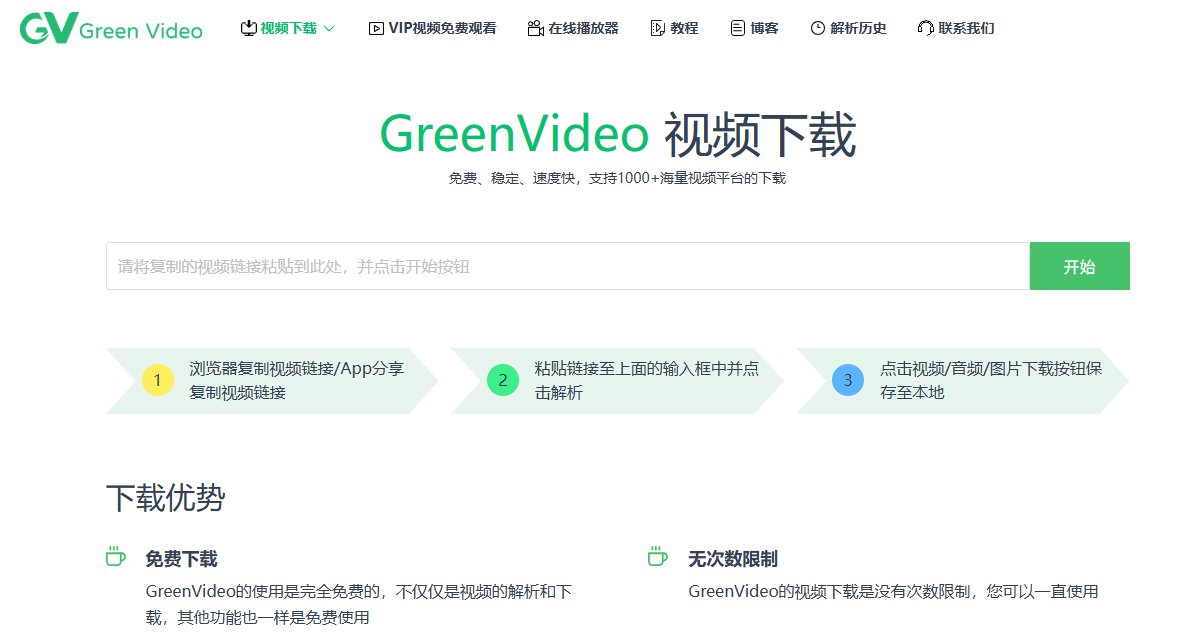
Task: Focus the video link input field
Action: [567, 266]
